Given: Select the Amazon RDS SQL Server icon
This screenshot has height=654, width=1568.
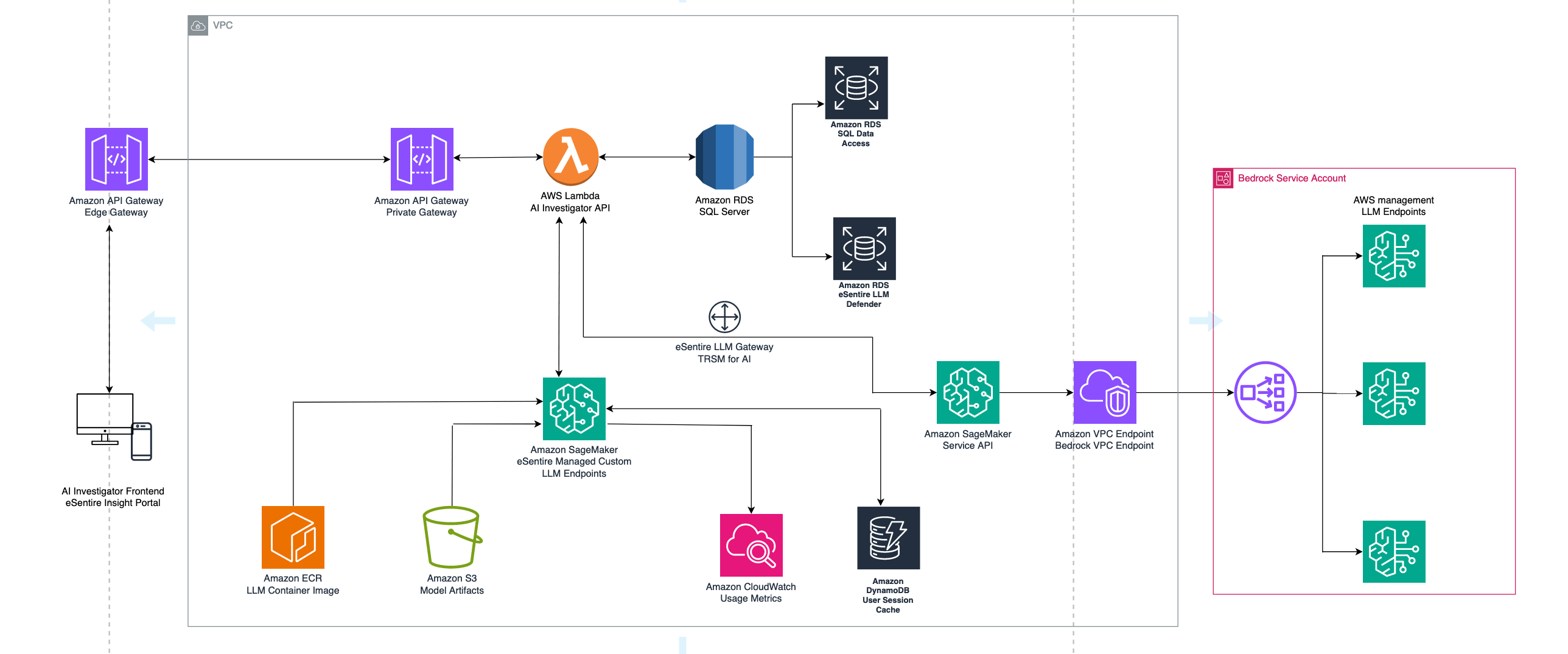Looking at the screenshot, I should 724,157.
